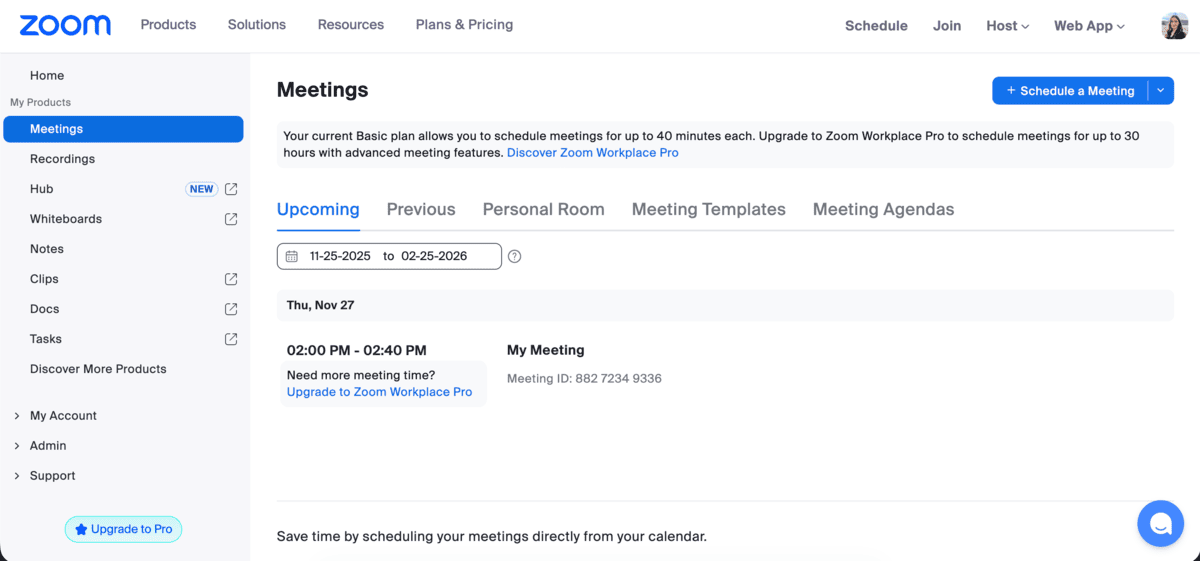Click the end date 02-25-2026
The image size is (1200, 561).
coord(434,256)
